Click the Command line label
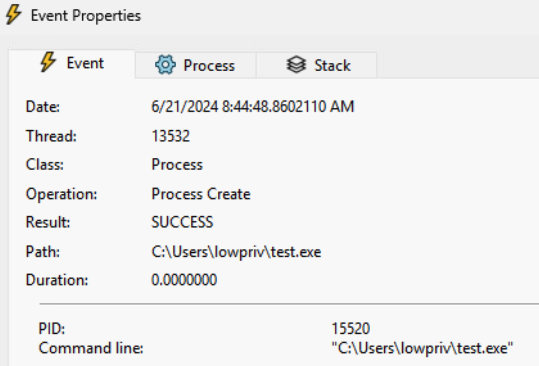The image size is (539, 366). pos(91,348)
